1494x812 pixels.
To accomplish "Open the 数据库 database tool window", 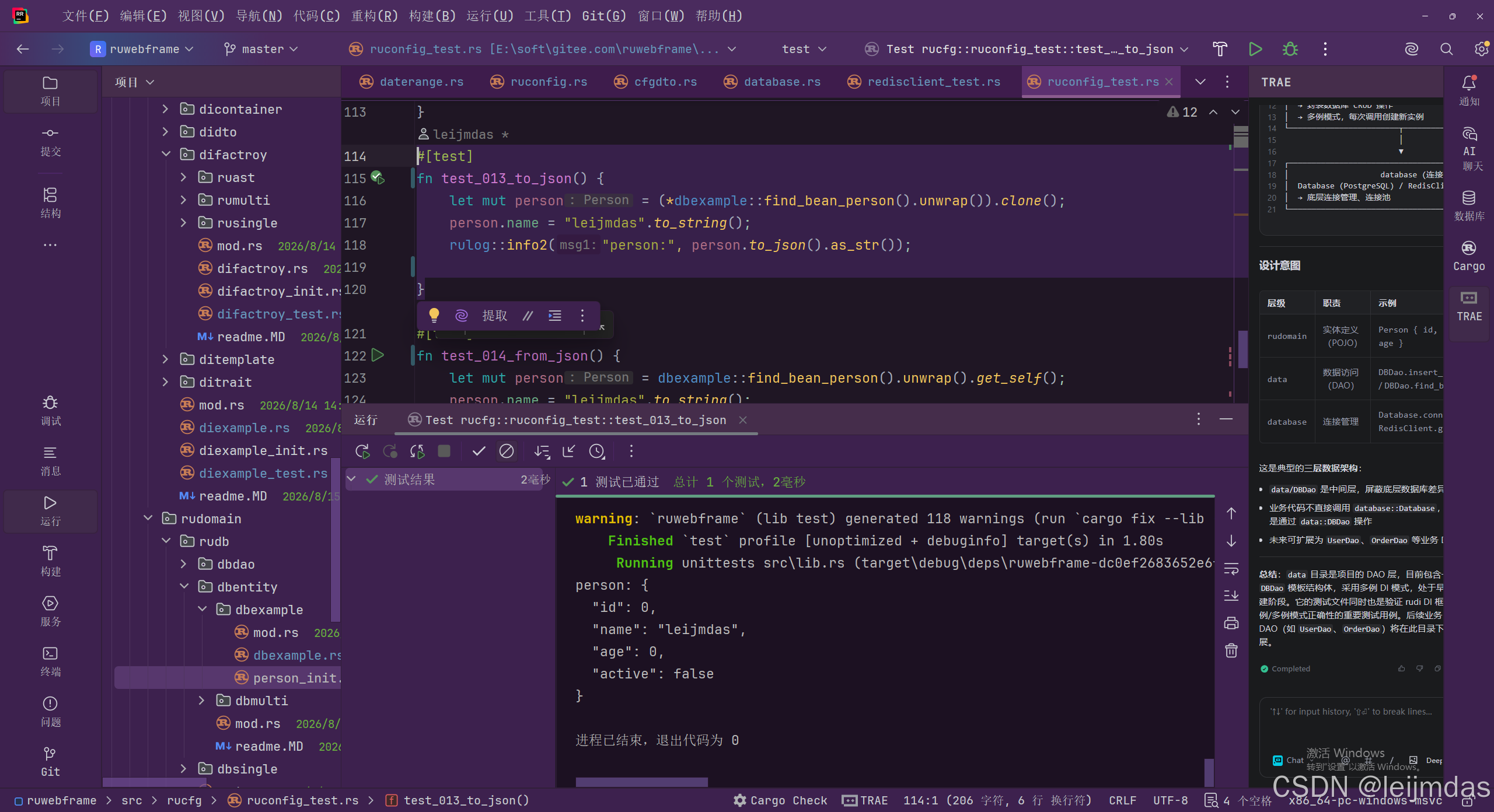I will click(x=1469, y=205).
